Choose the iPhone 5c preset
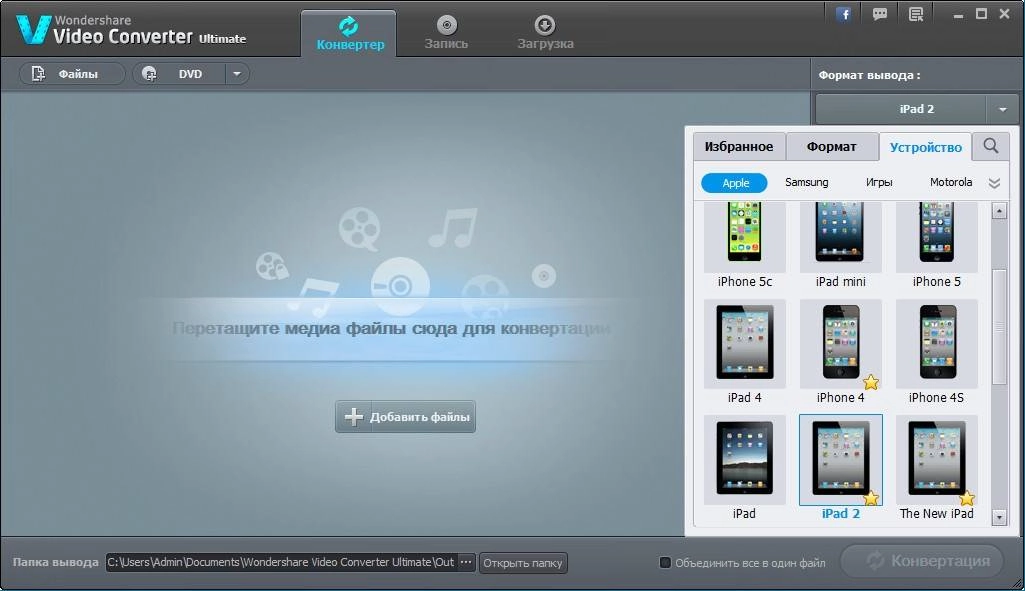 [x=745, y=245]
